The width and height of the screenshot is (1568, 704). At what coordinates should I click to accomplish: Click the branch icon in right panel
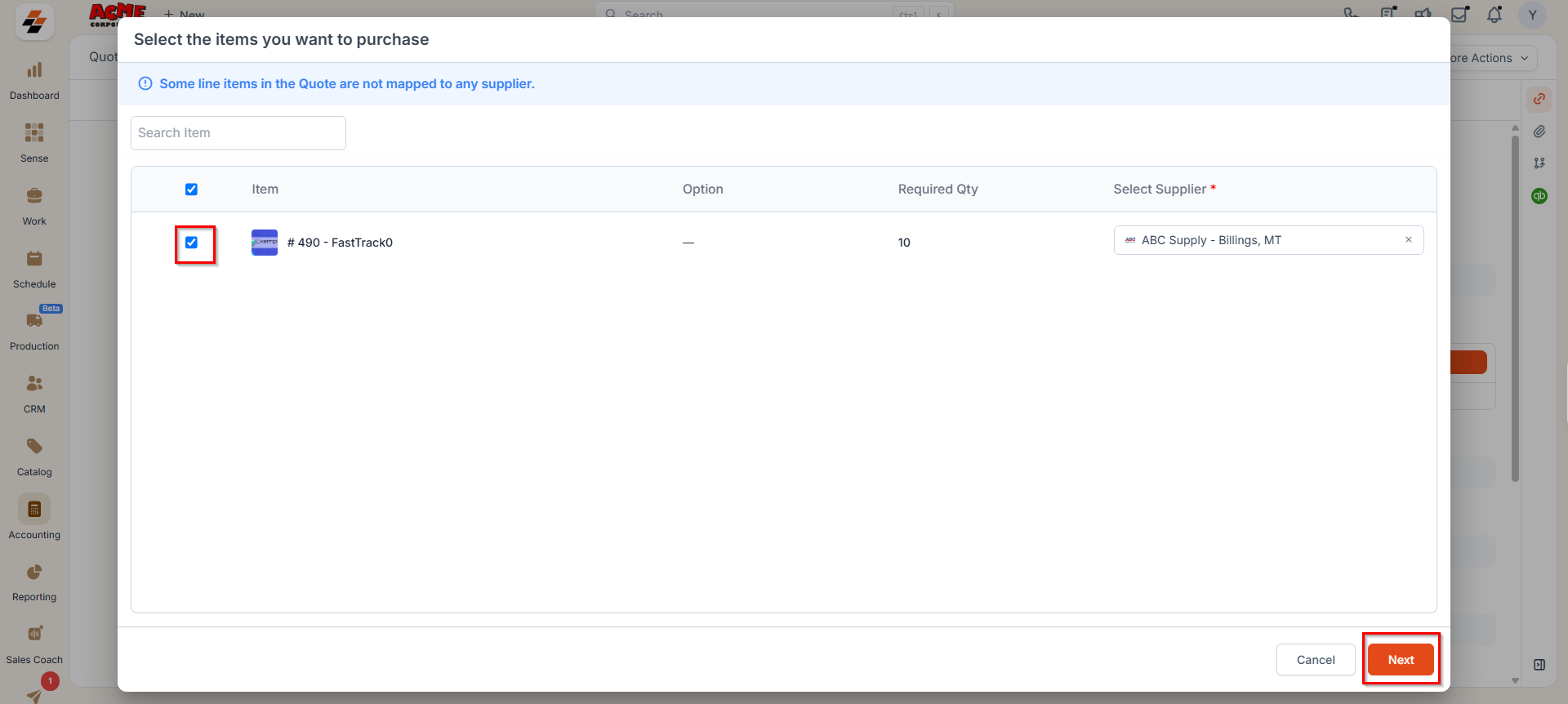point(1539,163)
